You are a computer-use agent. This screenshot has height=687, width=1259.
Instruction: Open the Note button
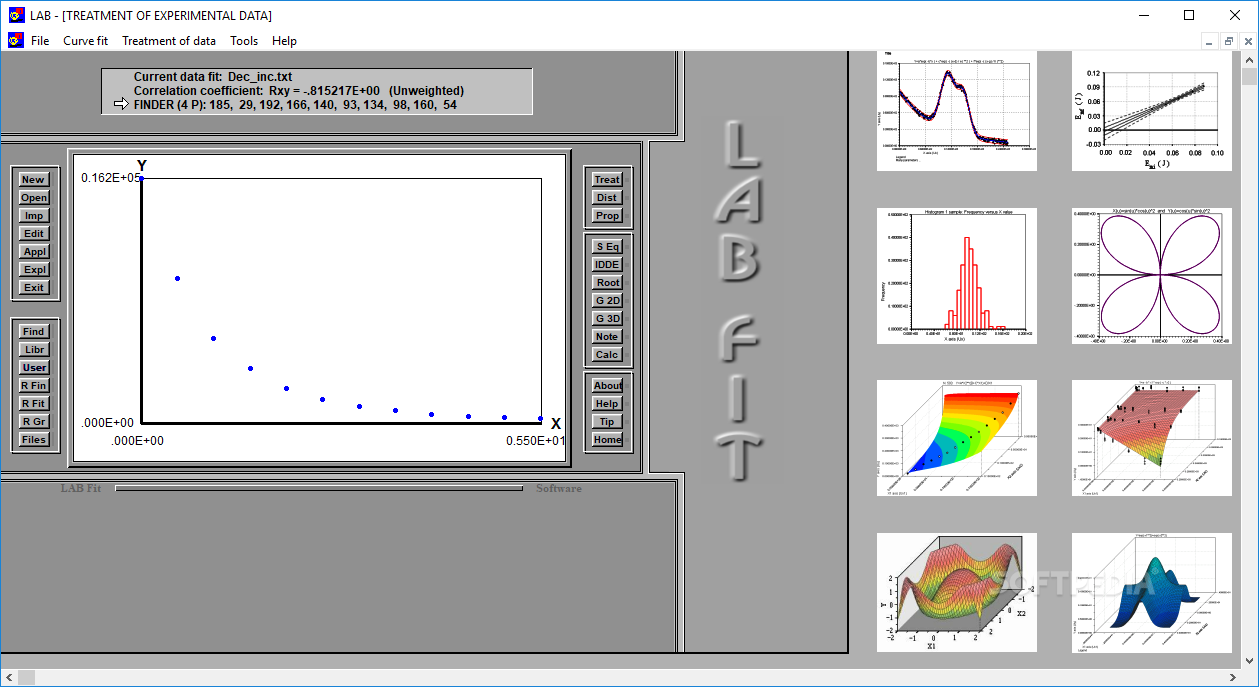point(607,337)
